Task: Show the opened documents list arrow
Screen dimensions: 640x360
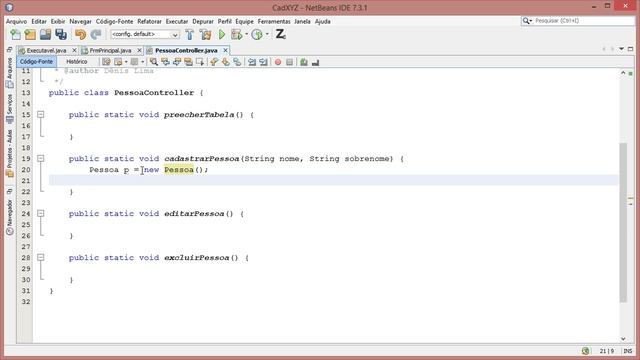Action: (x=621, y=49)
